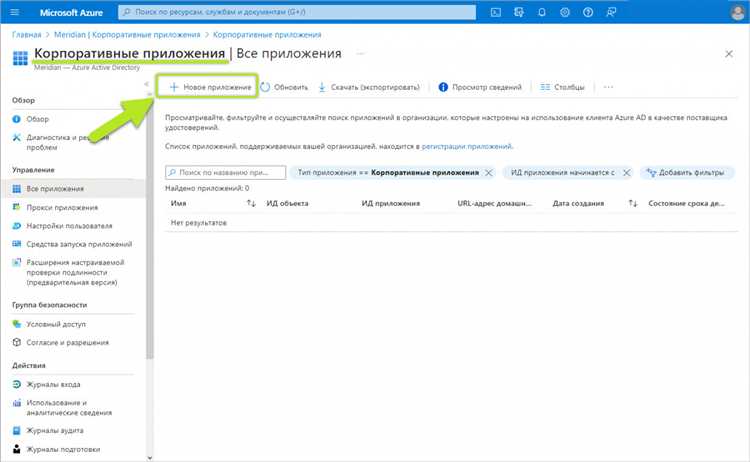Click the application name search field
Screen dimensions: 750x462
click(225, 172)
